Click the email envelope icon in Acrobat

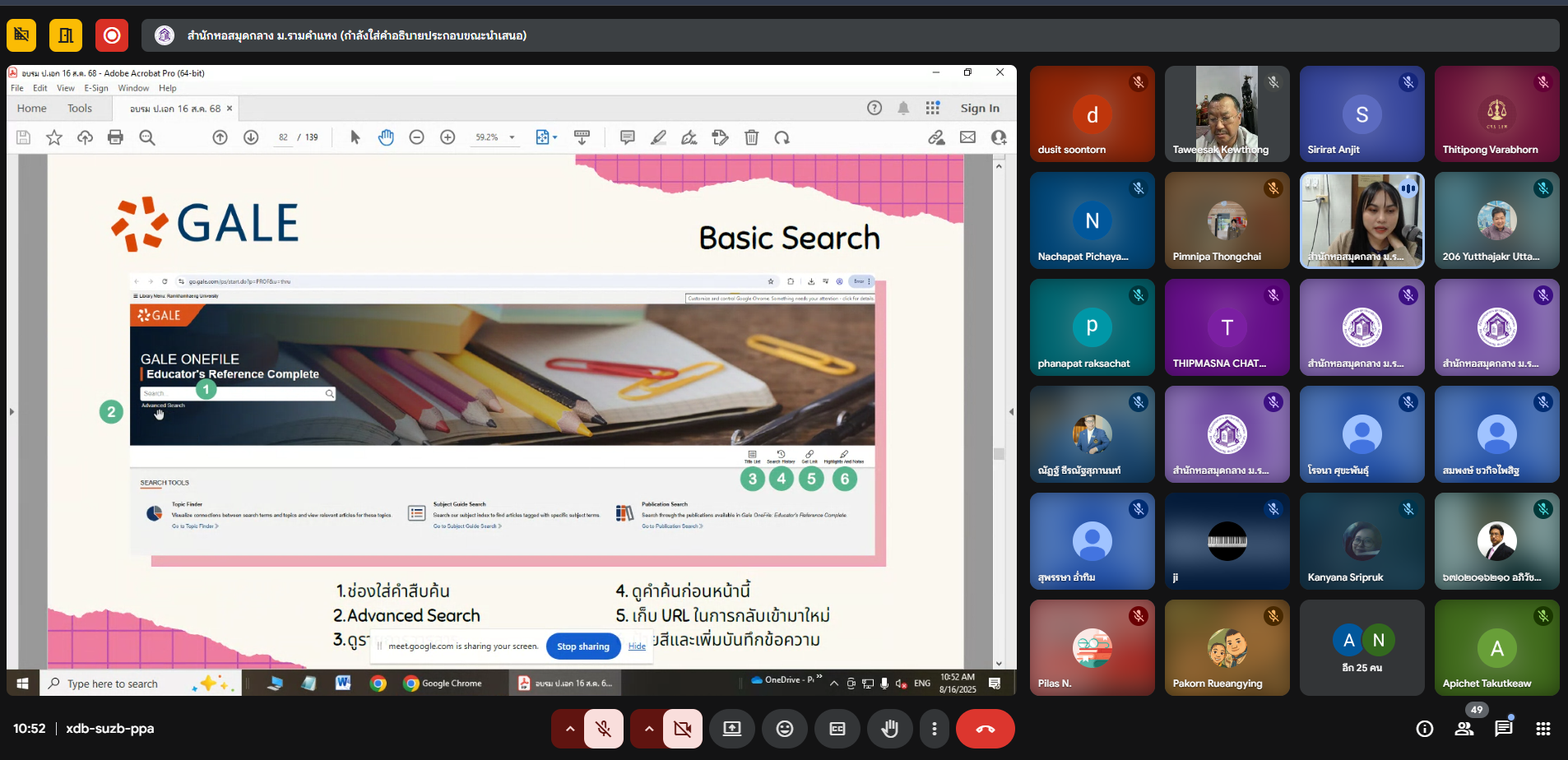[x=967, y=137]
